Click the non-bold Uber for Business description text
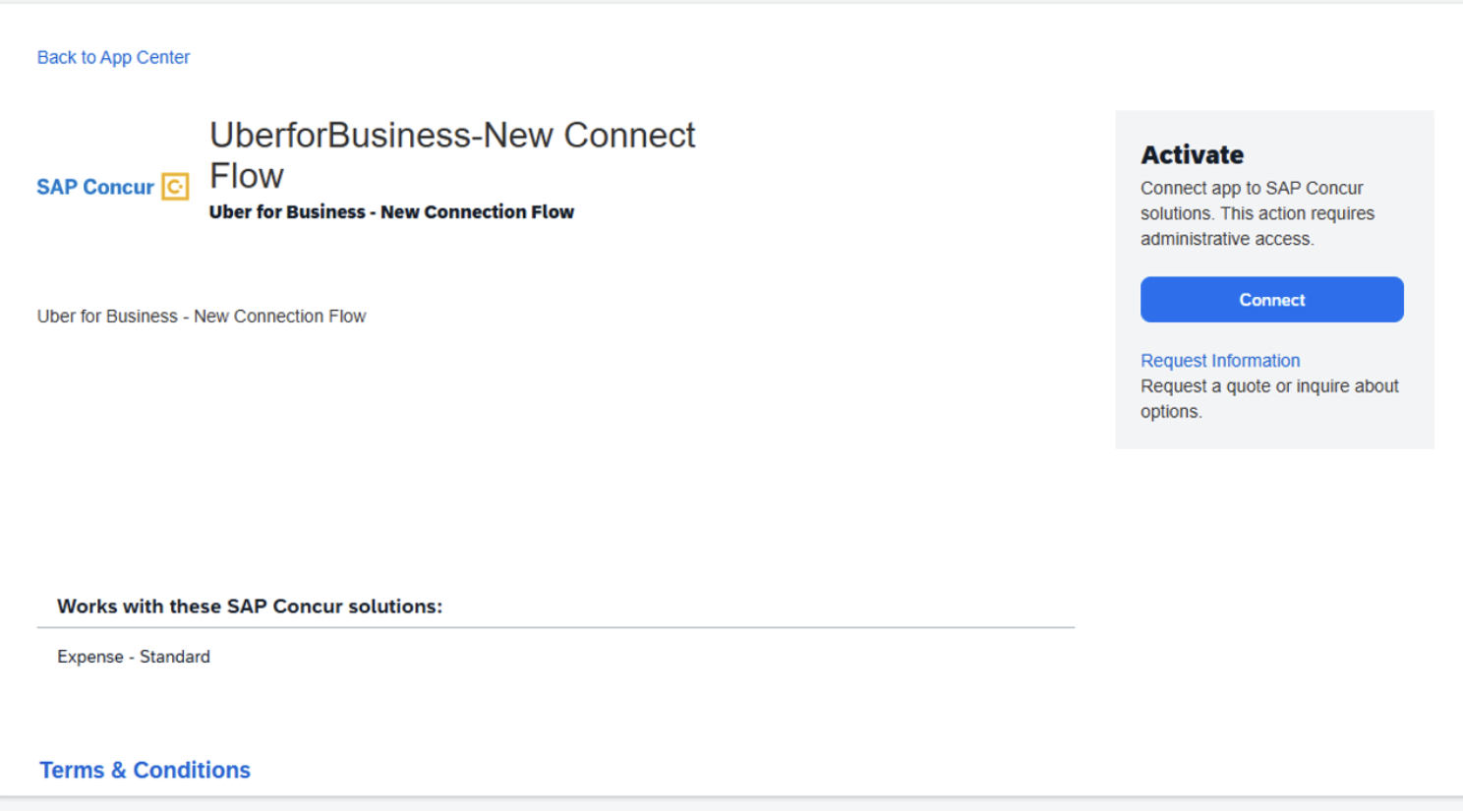1463x812 pixels. click(202, 317)
